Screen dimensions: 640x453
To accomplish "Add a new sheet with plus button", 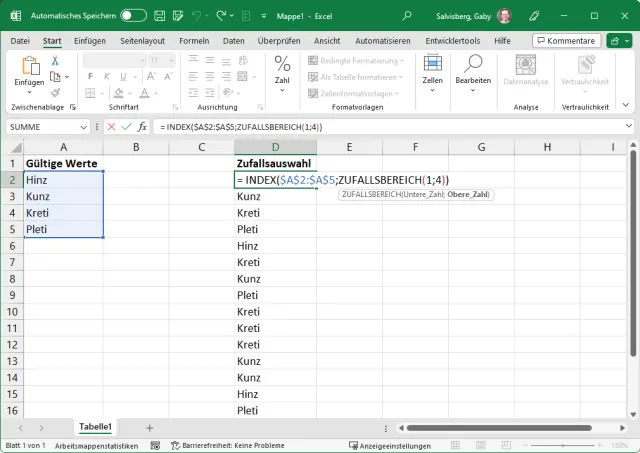I will point(150,426).
